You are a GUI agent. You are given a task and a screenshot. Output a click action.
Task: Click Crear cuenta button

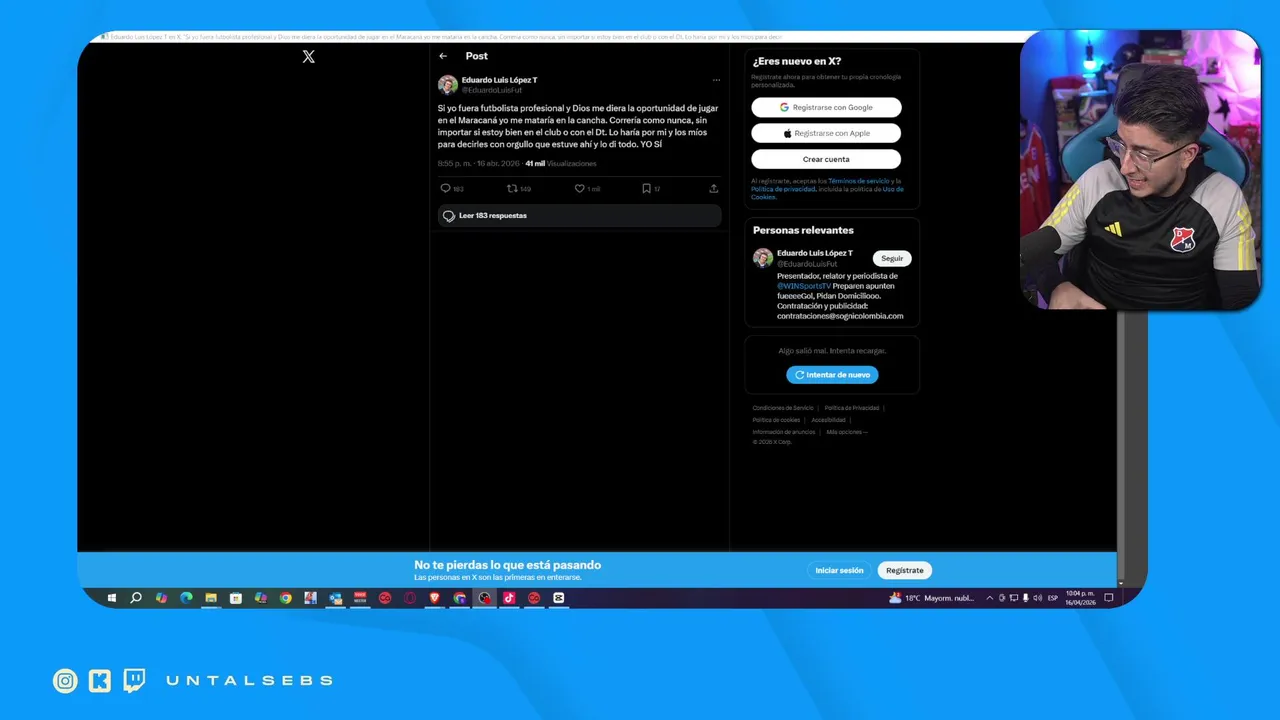[826, 159]
